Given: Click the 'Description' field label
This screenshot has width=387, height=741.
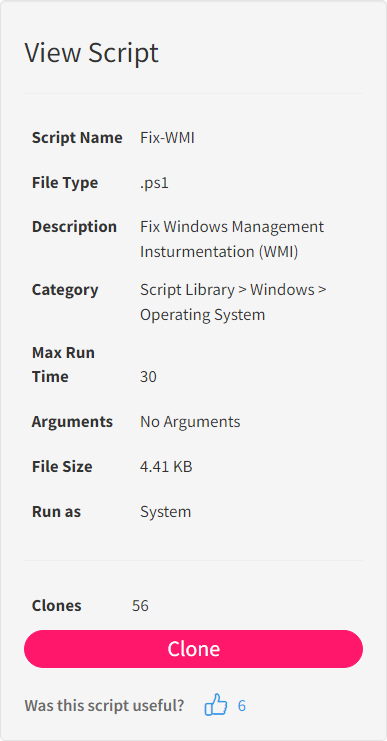Looking at the screenshot, I should tap(74, 227).
